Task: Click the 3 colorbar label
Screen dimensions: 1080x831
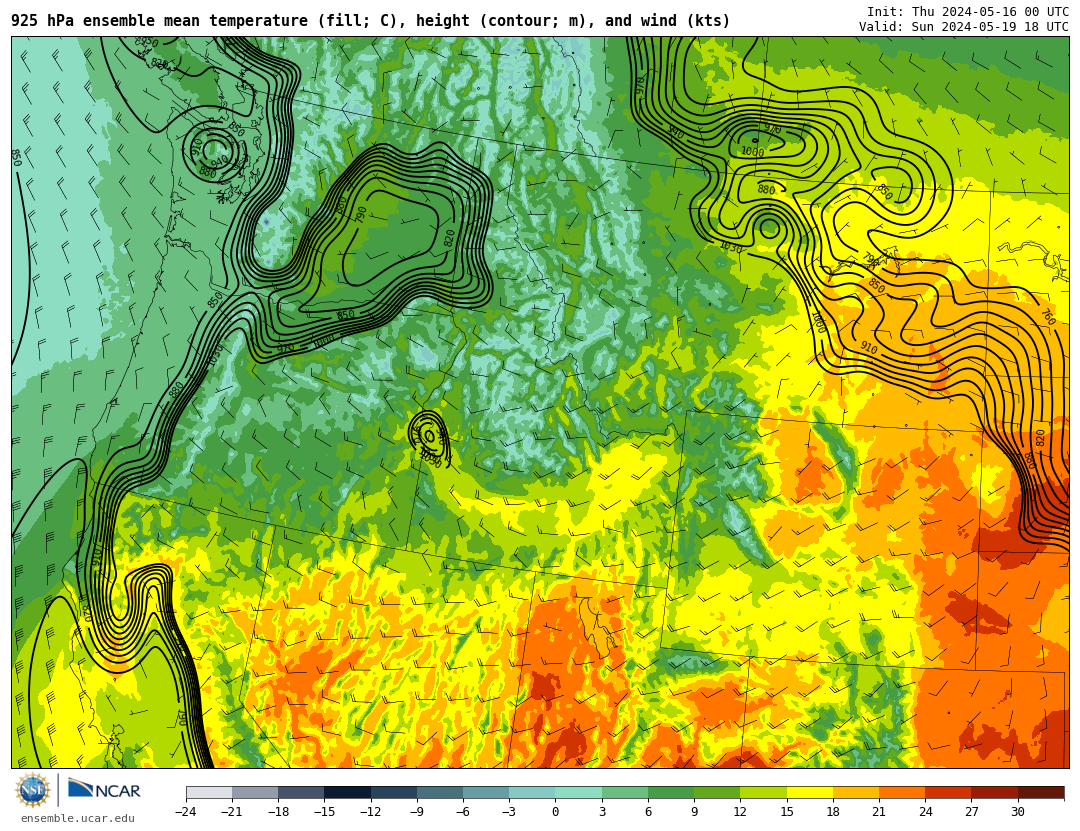Action: (602, 812)
